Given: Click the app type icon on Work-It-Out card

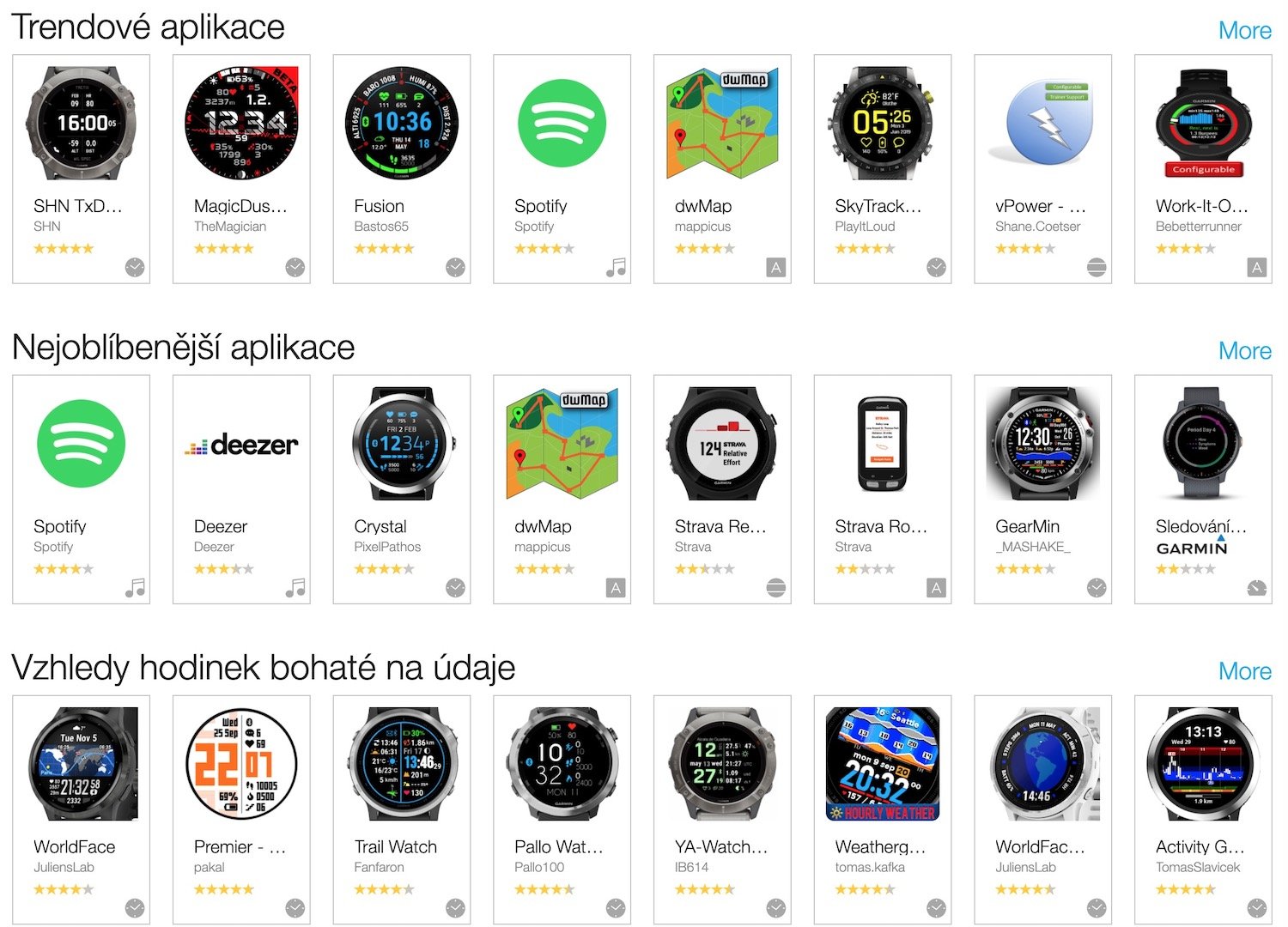Looking at the screenshot, I should (1257, 268).
